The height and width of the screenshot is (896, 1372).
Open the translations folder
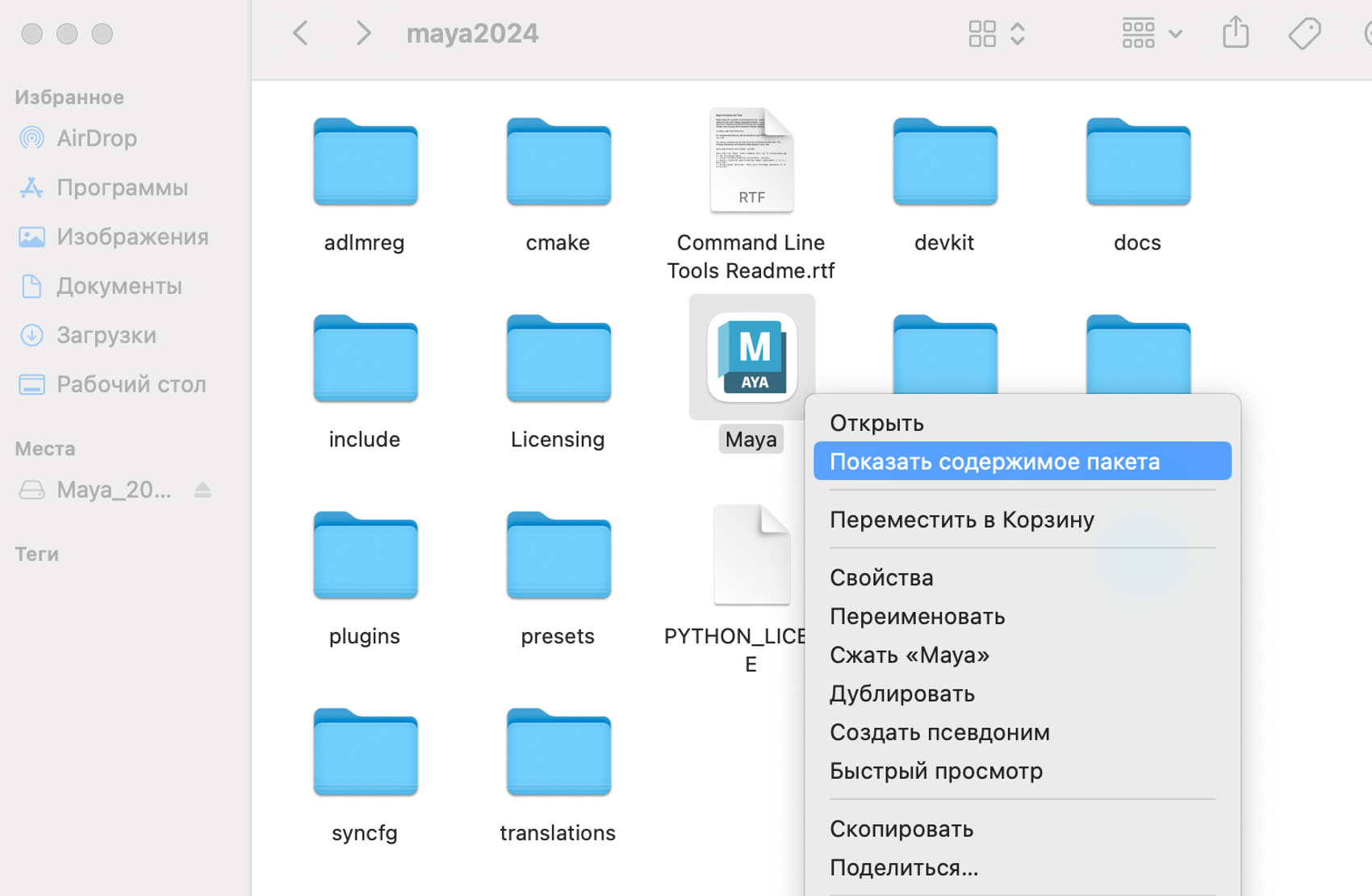click(x=558, y=752)
